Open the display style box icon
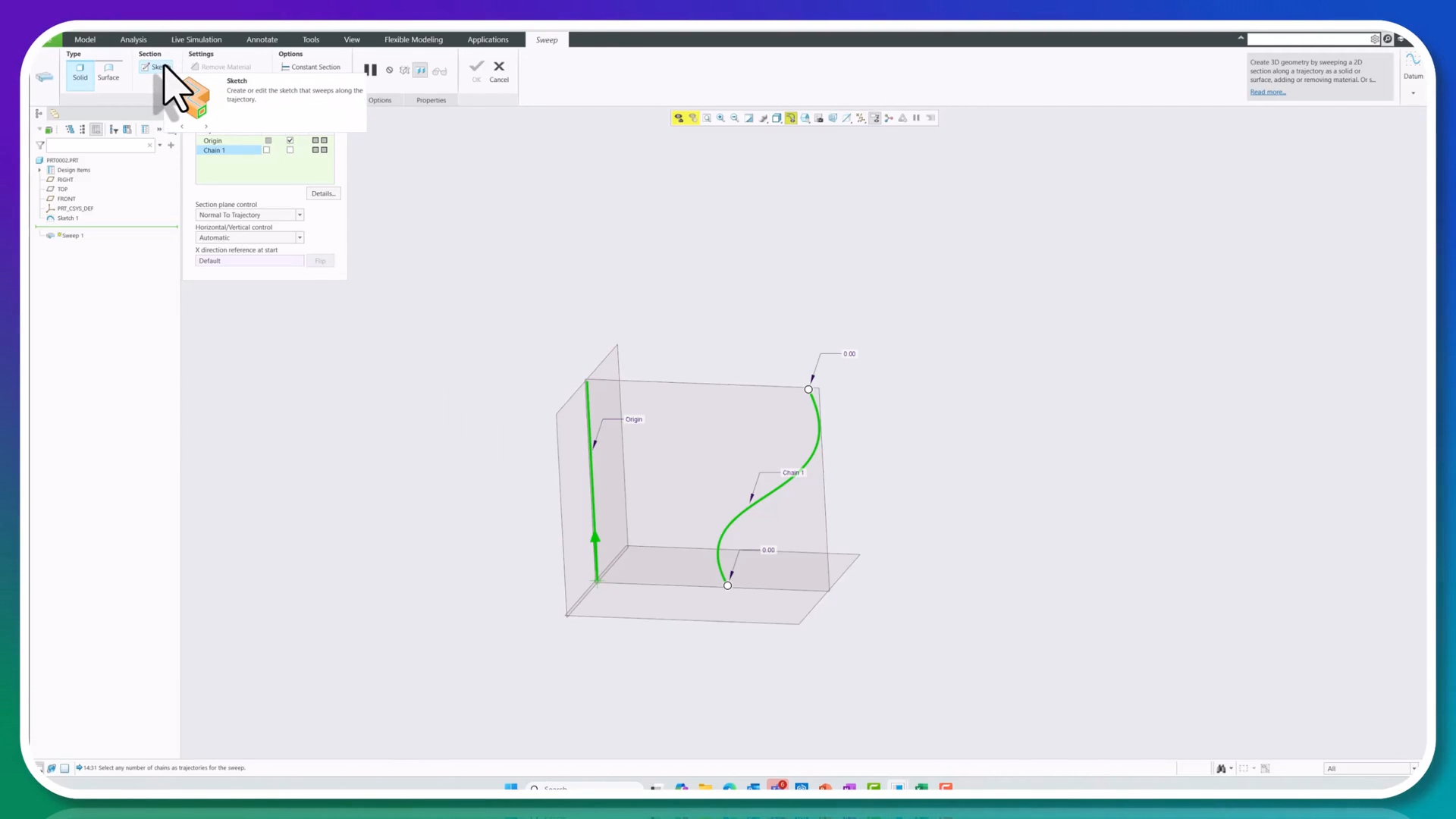 [x=777, y=118]
